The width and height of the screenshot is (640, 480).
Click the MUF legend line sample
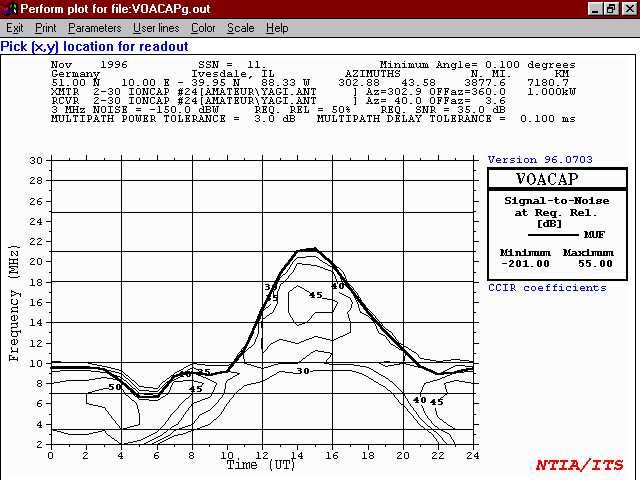[553, 235]
